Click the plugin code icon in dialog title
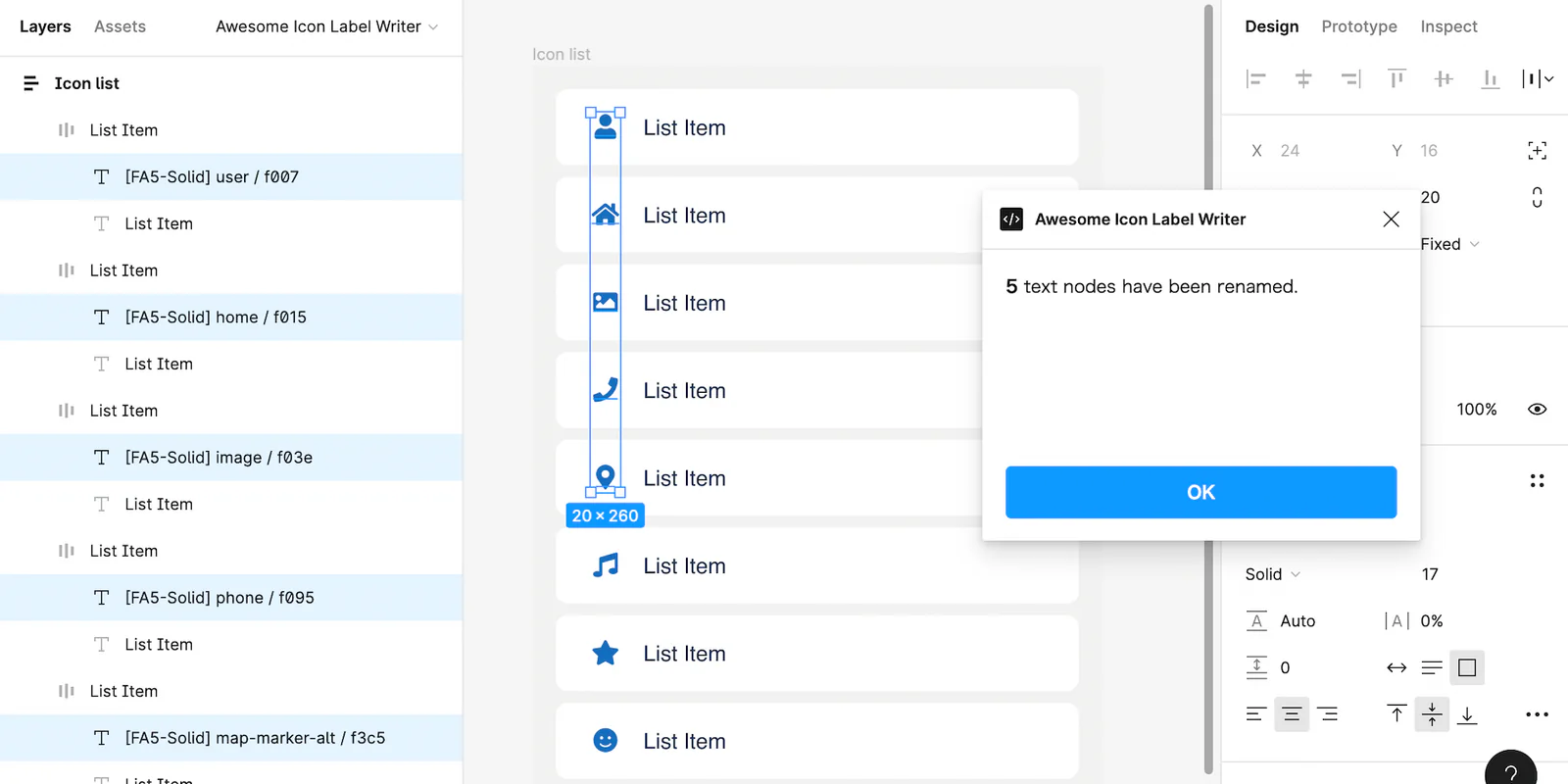This screenshot has width=1568, height=784. (x=1011, y=220)
